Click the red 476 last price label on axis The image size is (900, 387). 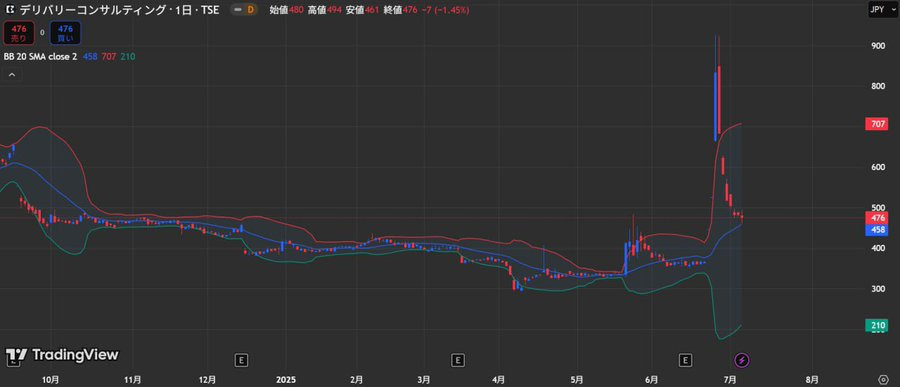876,218
